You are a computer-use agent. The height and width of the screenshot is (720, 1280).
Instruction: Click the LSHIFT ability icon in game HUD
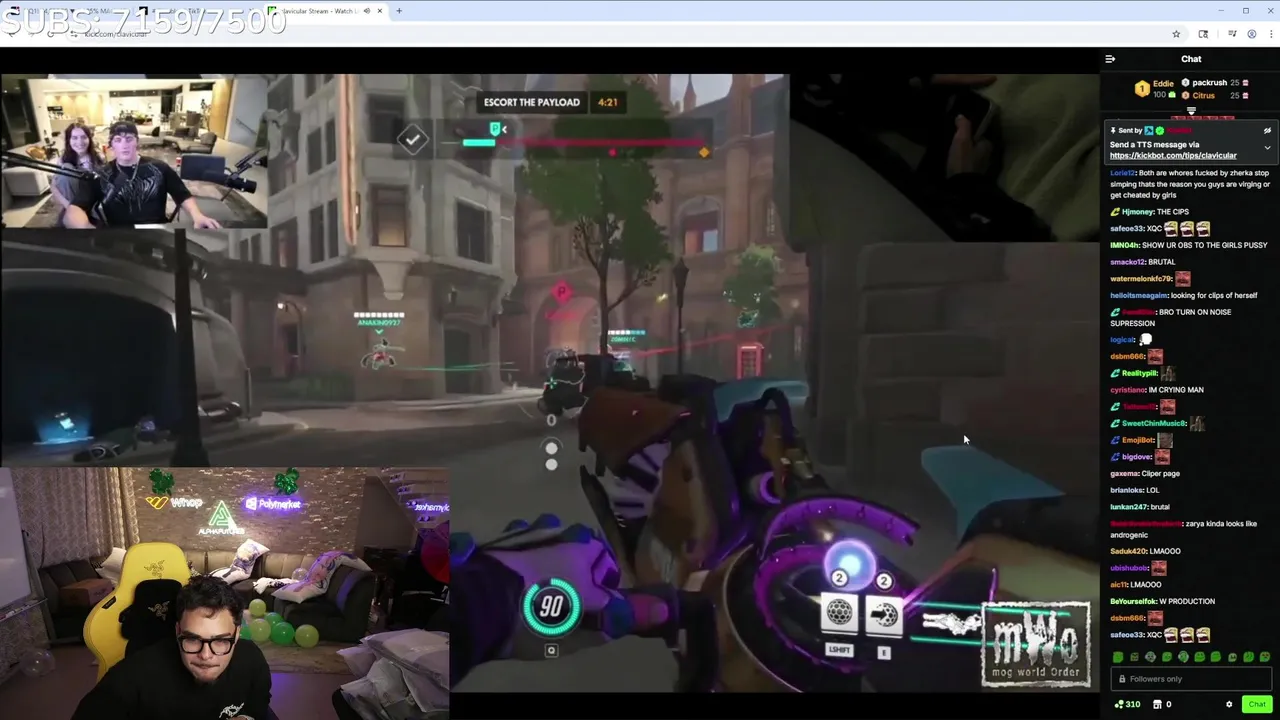[x=839, y=615]
